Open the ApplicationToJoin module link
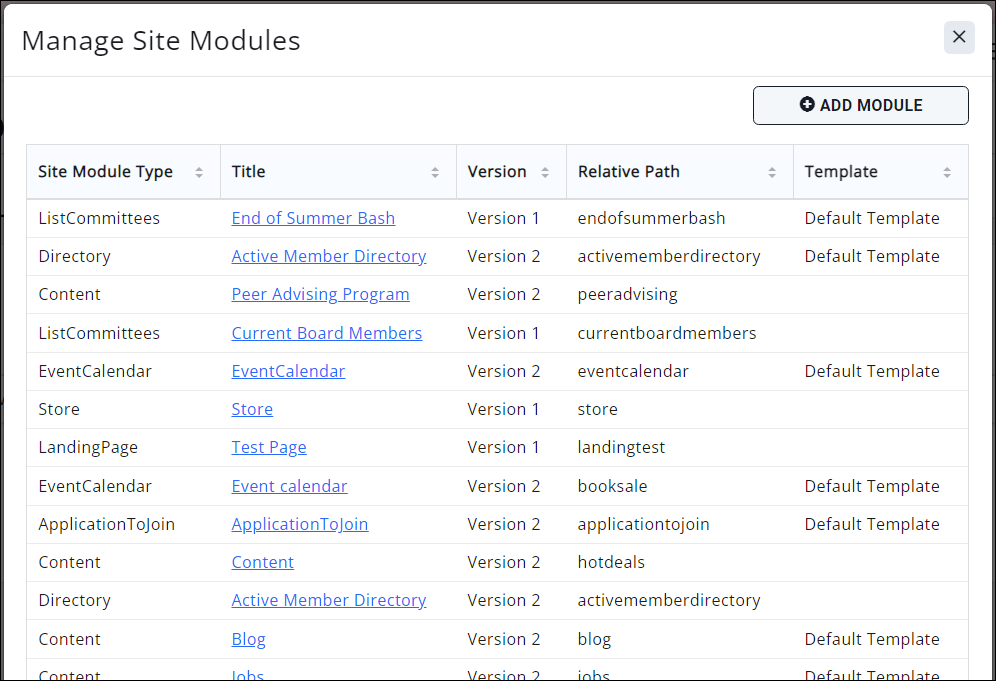 point(300,524)
